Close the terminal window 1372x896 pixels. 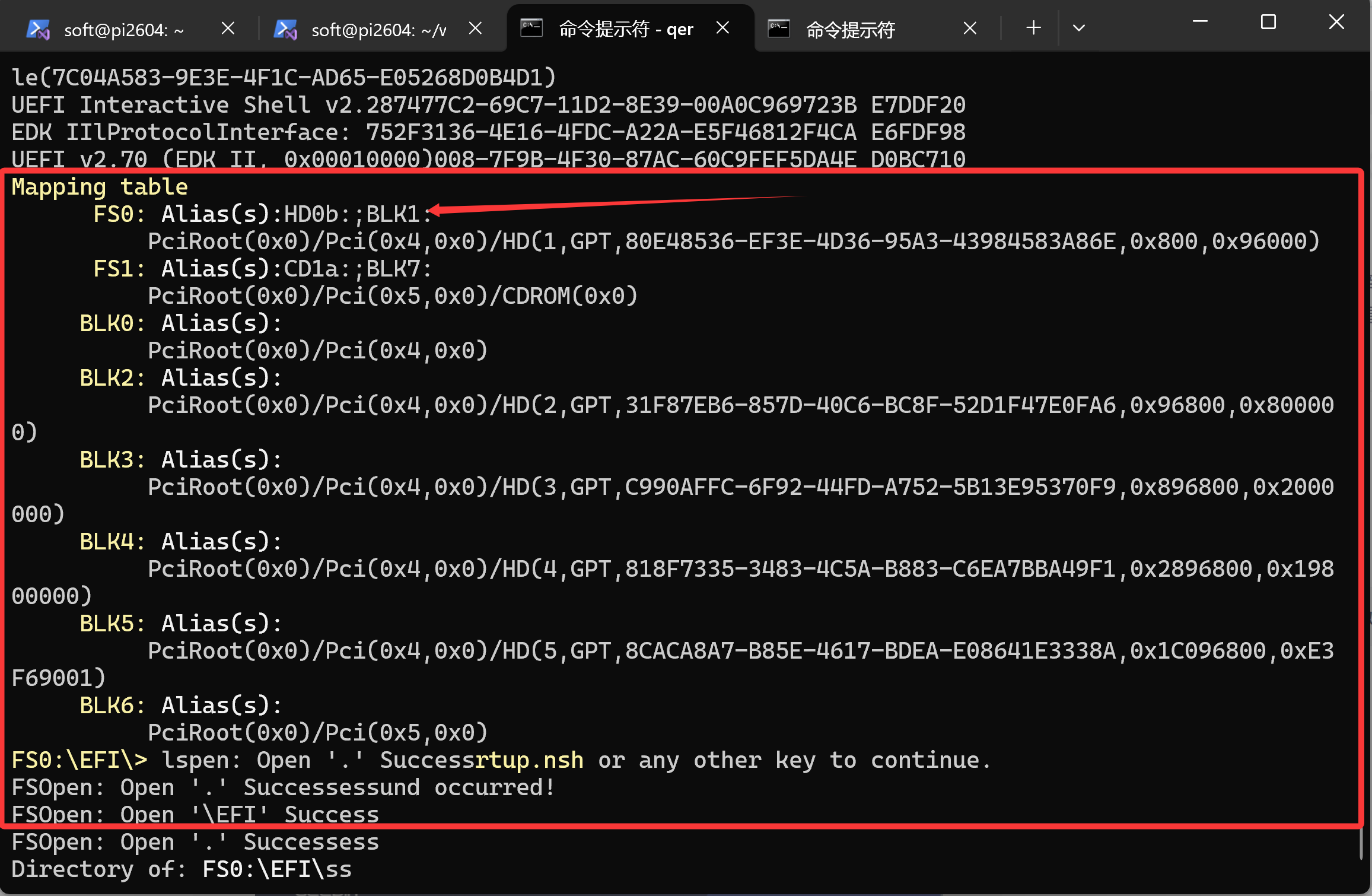click(1336, 22)
